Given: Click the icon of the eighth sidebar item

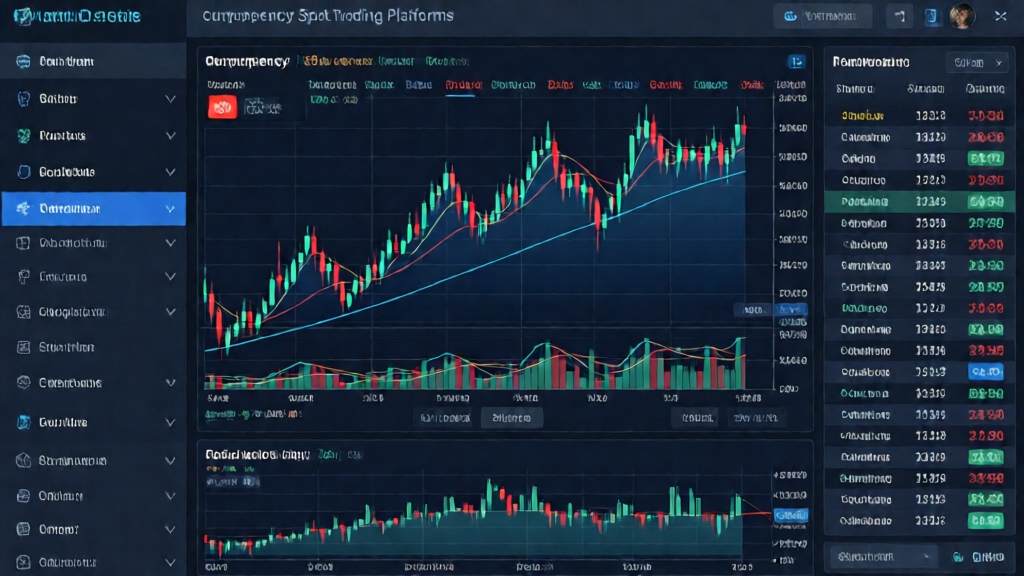Looking at the screenshot, I should click(24, 312).
